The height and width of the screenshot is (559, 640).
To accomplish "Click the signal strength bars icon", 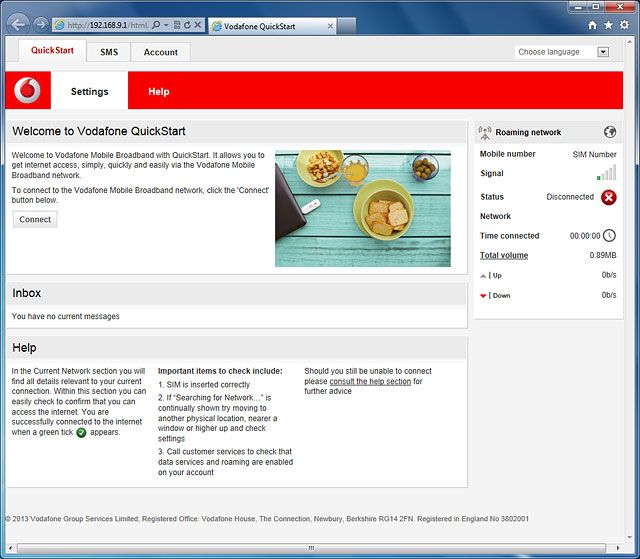I will (x=607, y=174).
